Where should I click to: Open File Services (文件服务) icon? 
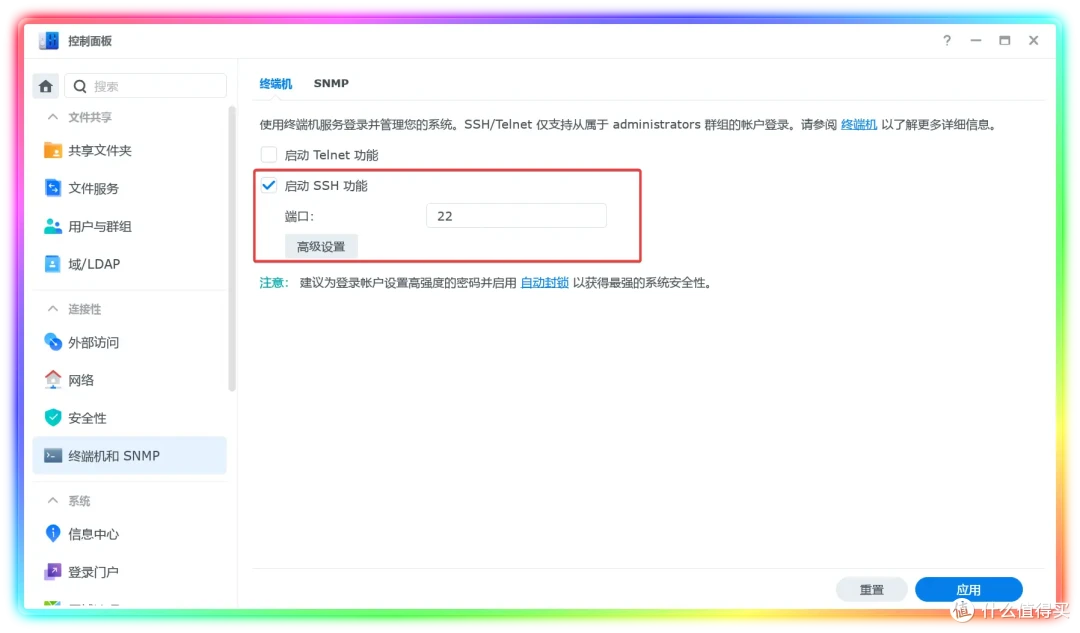coord(52,188)
